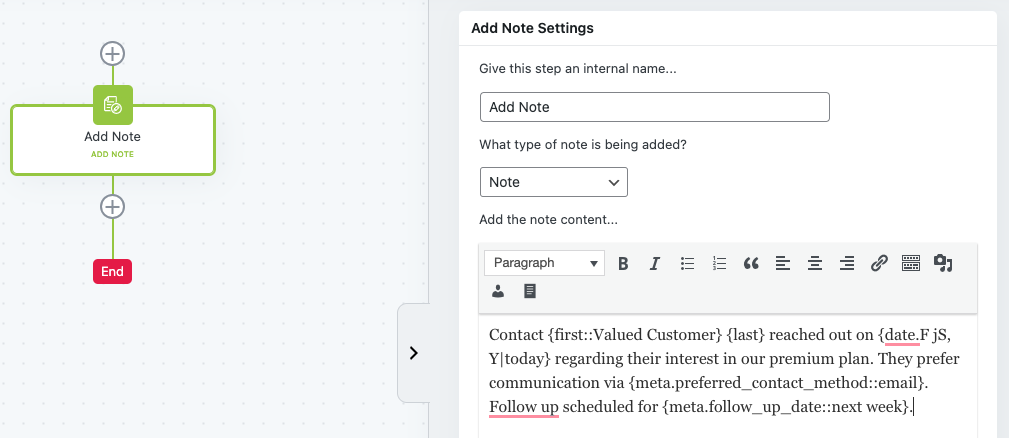This screenshot has height=438, width=1009.
Task: Open the contact replacements person icon
Action: coord(498,291)
